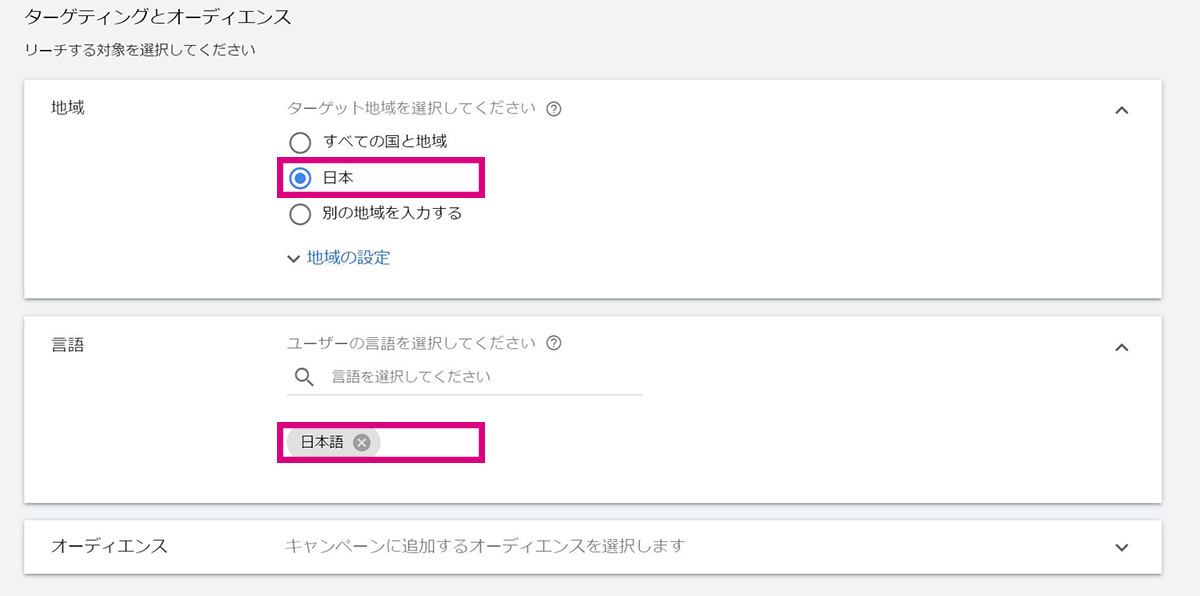Click the search magnifier icon in 言語
This screenshot has height=596, width=1200.
click(x=304, y=377)
